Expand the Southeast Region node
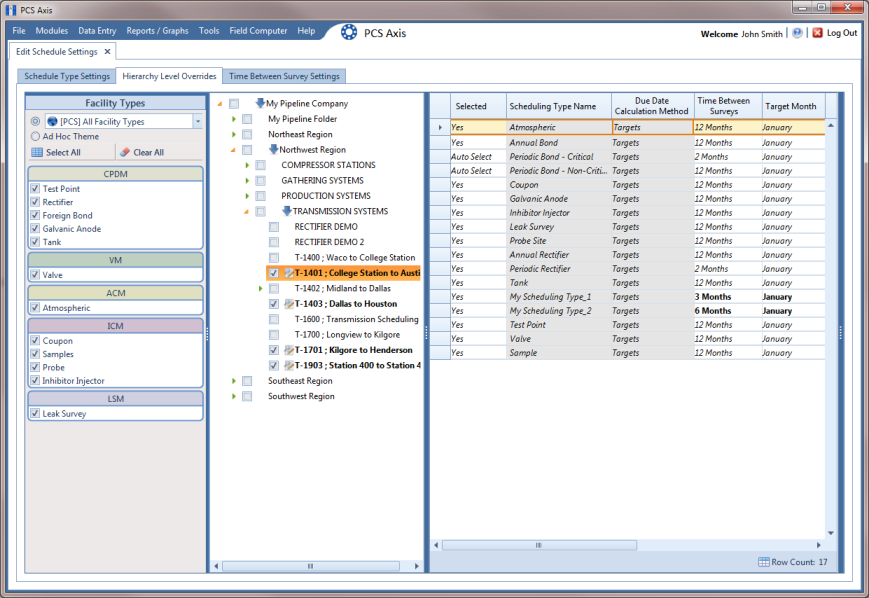869x598 pixels. (233, 381)
